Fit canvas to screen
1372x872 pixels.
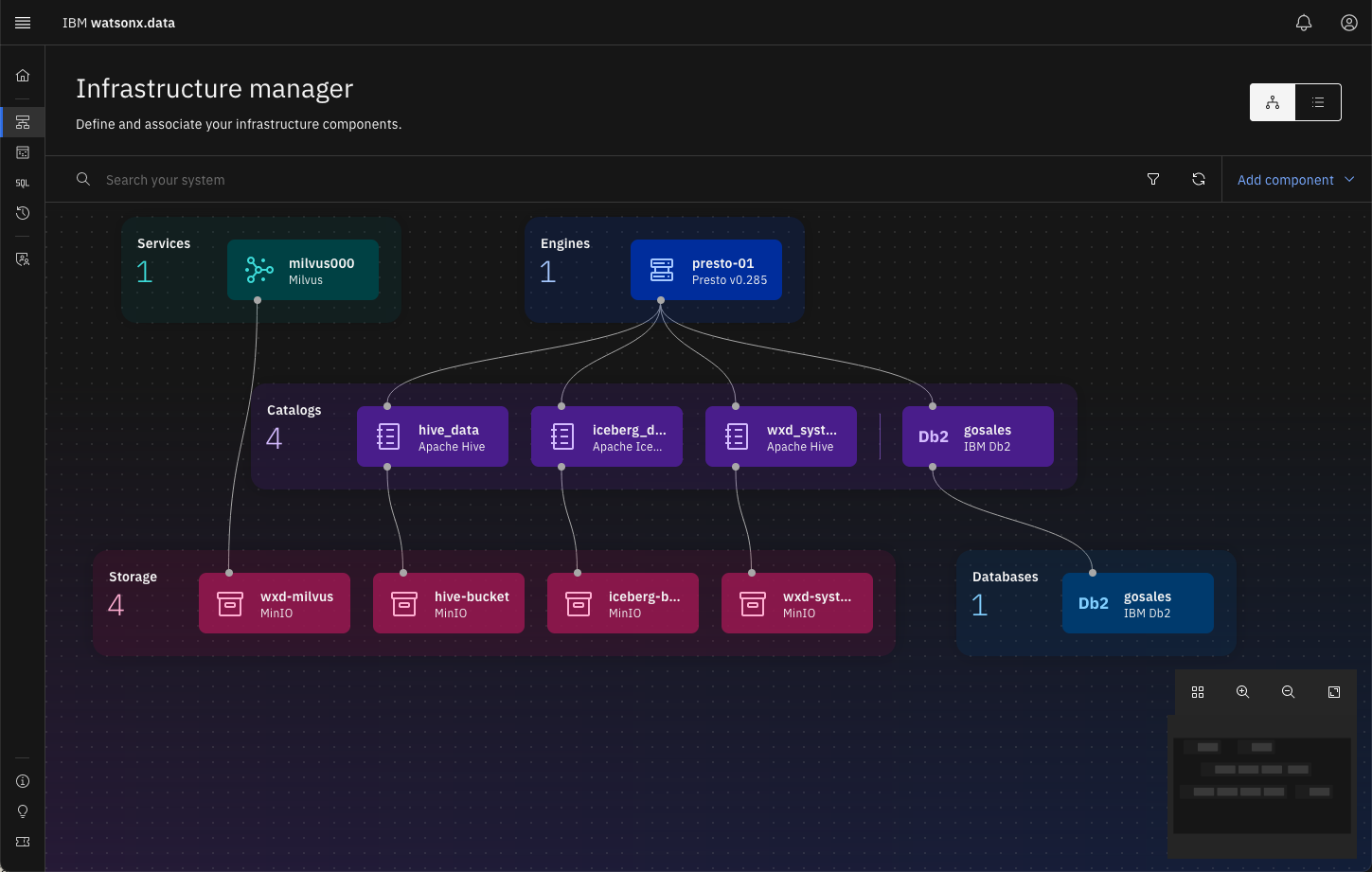tap(1334, 692)
